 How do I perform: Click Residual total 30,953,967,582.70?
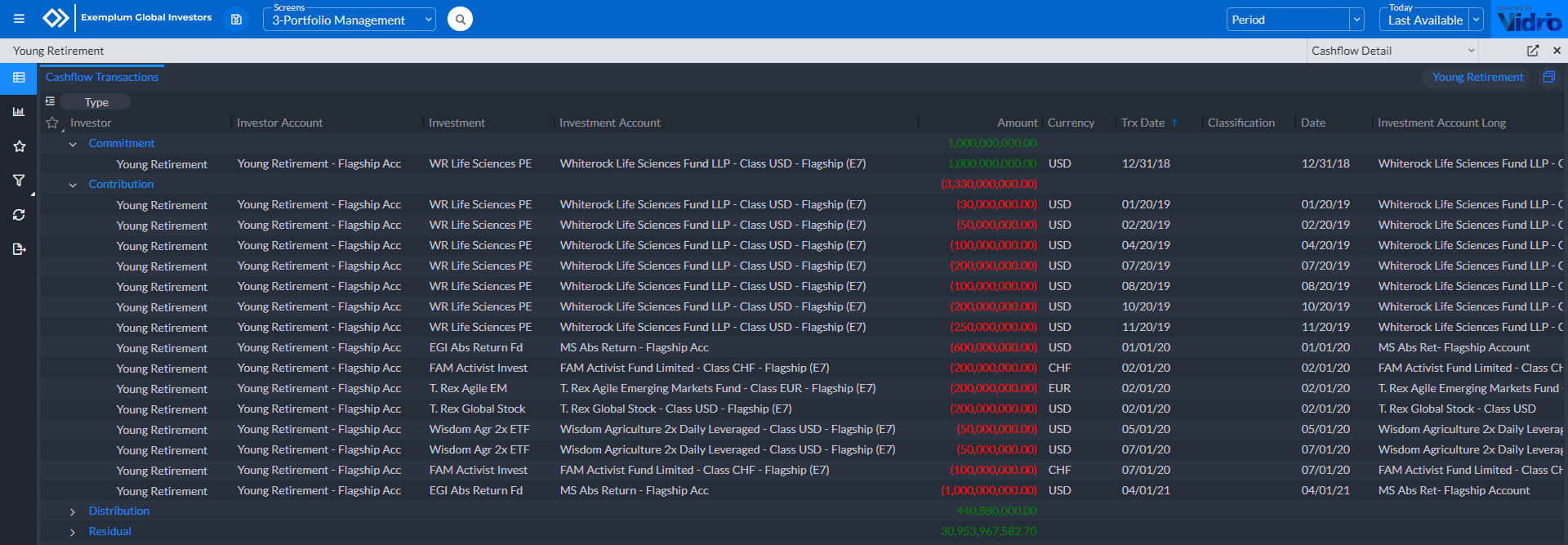[989, 531]
